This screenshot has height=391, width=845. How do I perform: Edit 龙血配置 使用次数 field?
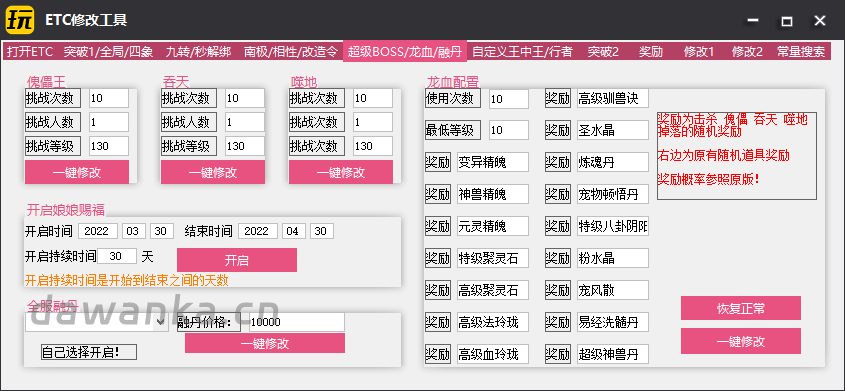(509, 99)
